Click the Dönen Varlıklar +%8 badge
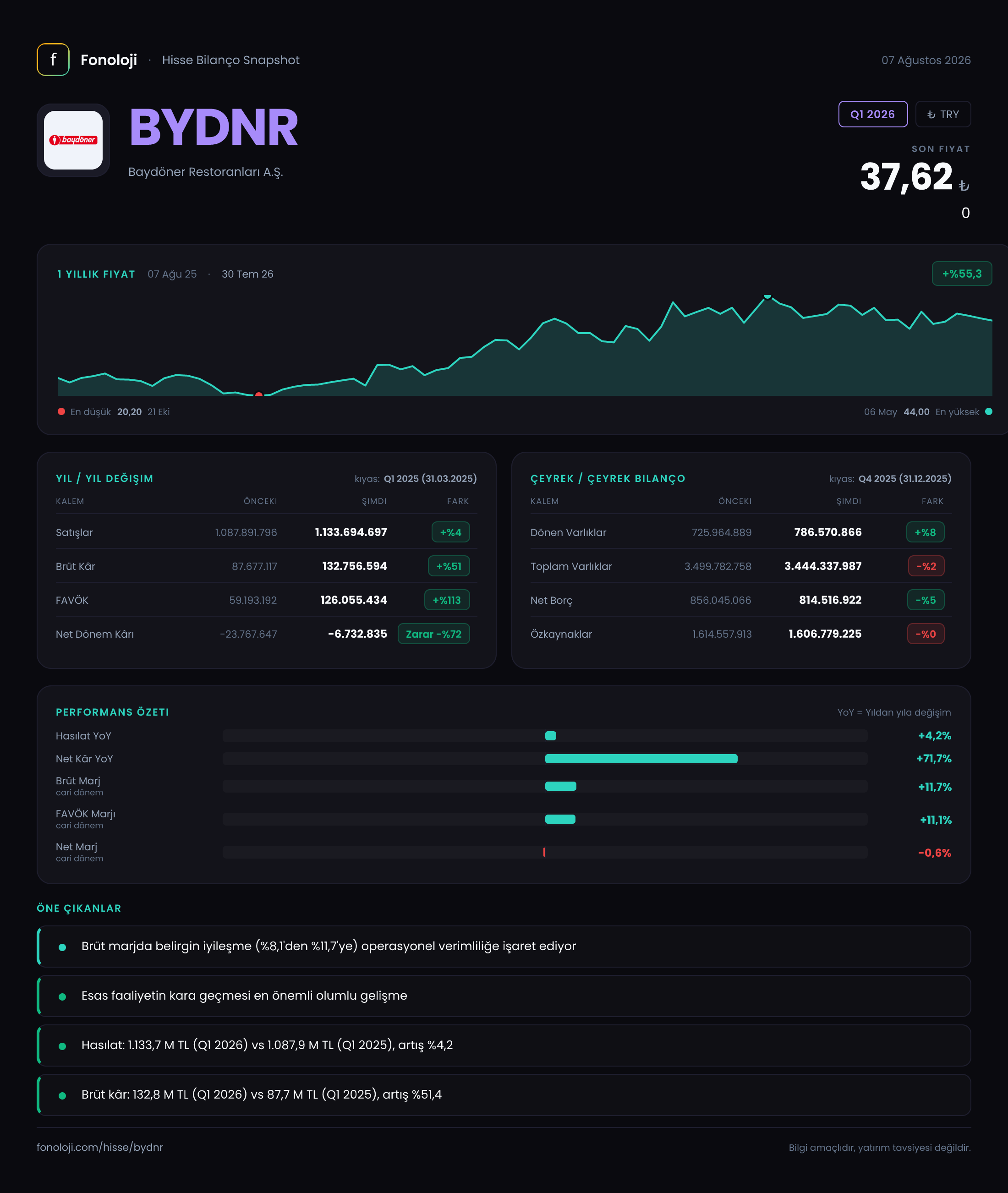Viewport: 1008px width, 1193px height. [925, 532]
